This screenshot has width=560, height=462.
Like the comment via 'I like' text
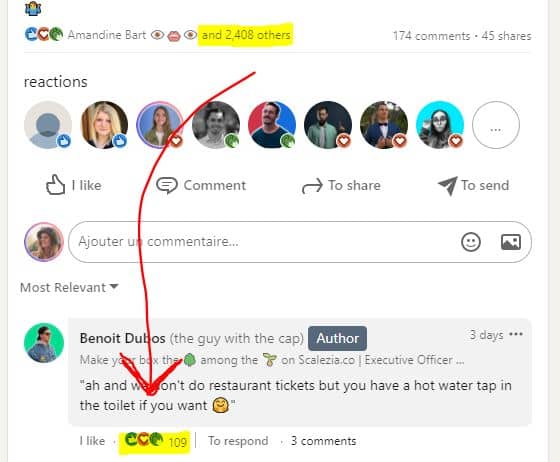(92, 441)
